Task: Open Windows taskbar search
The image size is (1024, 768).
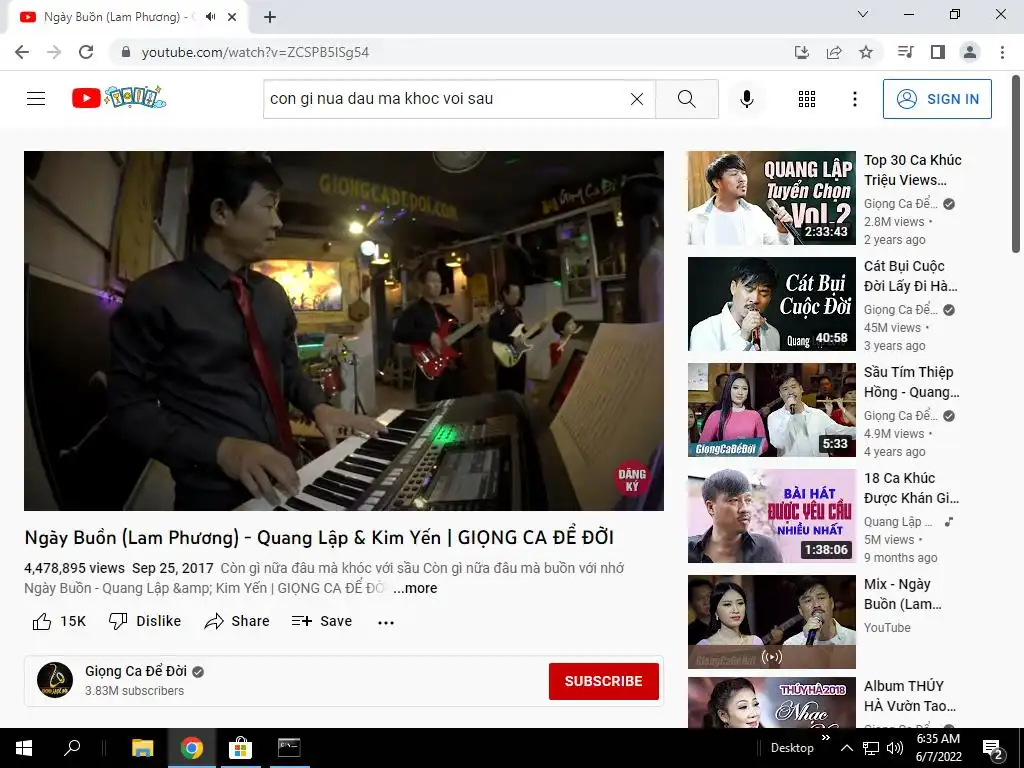Action: (x=72, y=748)
